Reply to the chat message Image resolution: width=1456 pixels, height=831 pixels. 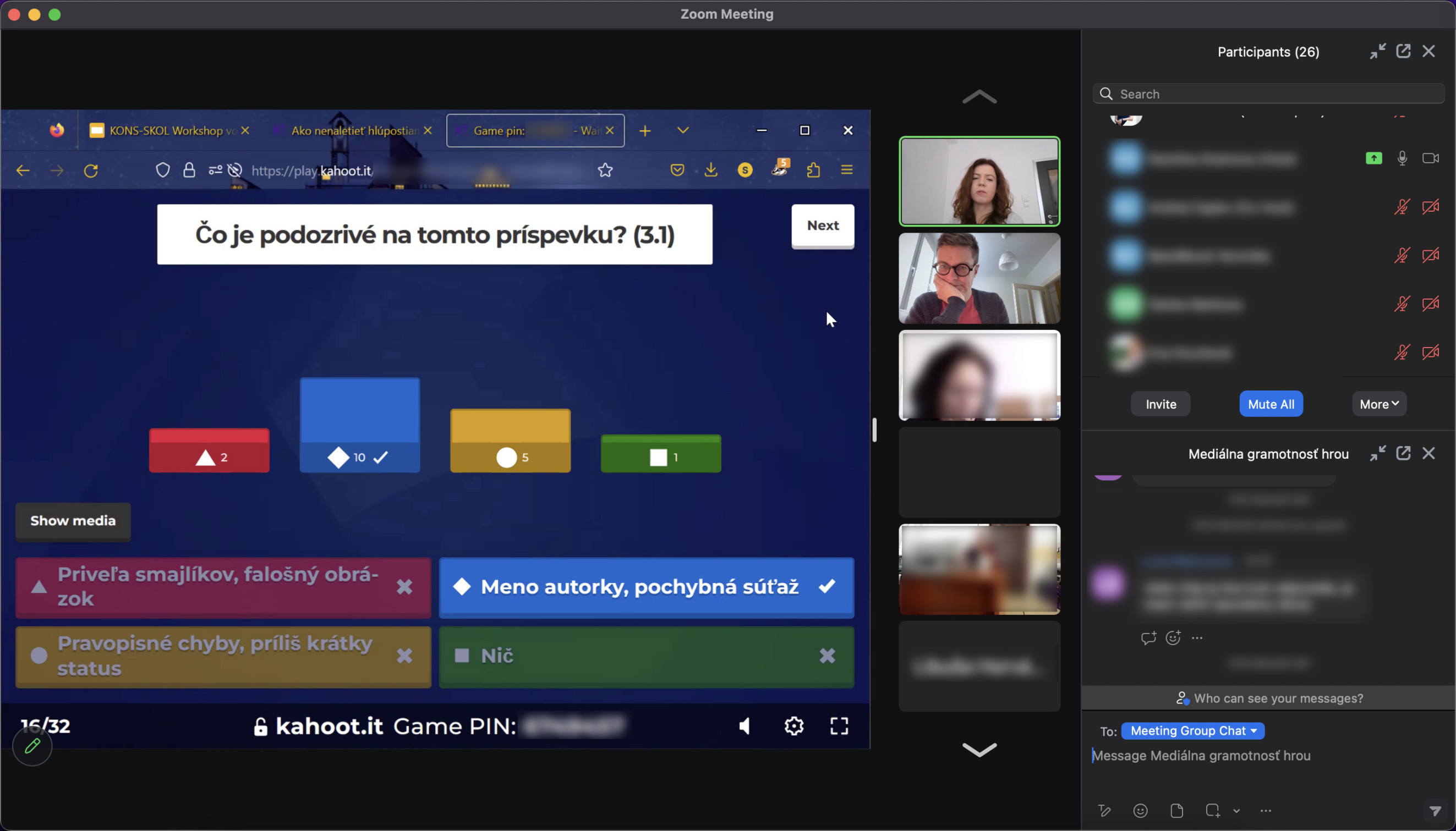click(x=1148, y=637)
